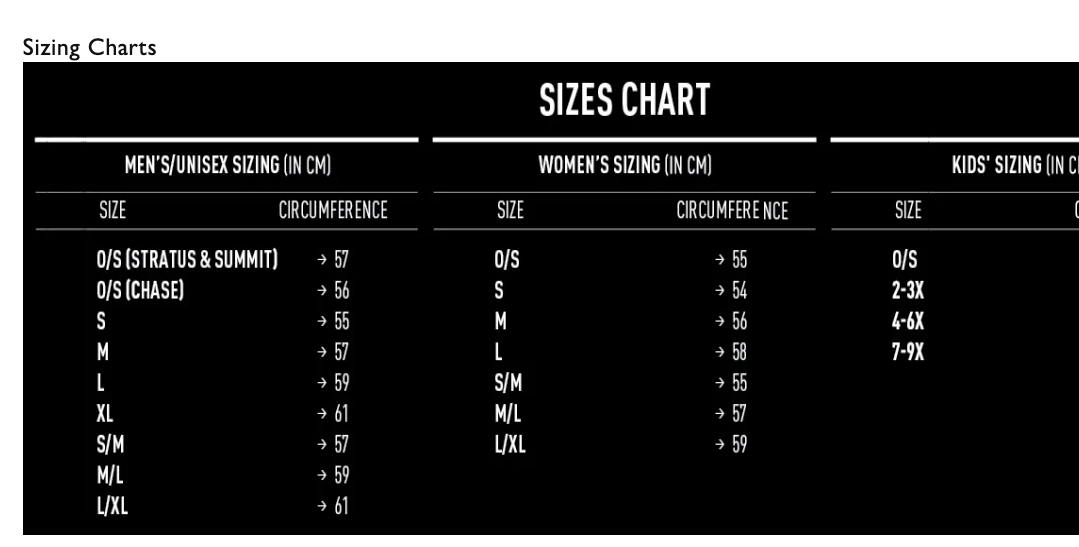1079x547 pixels.
Task: Click the men's S/M size label
Action: point(110,444)
